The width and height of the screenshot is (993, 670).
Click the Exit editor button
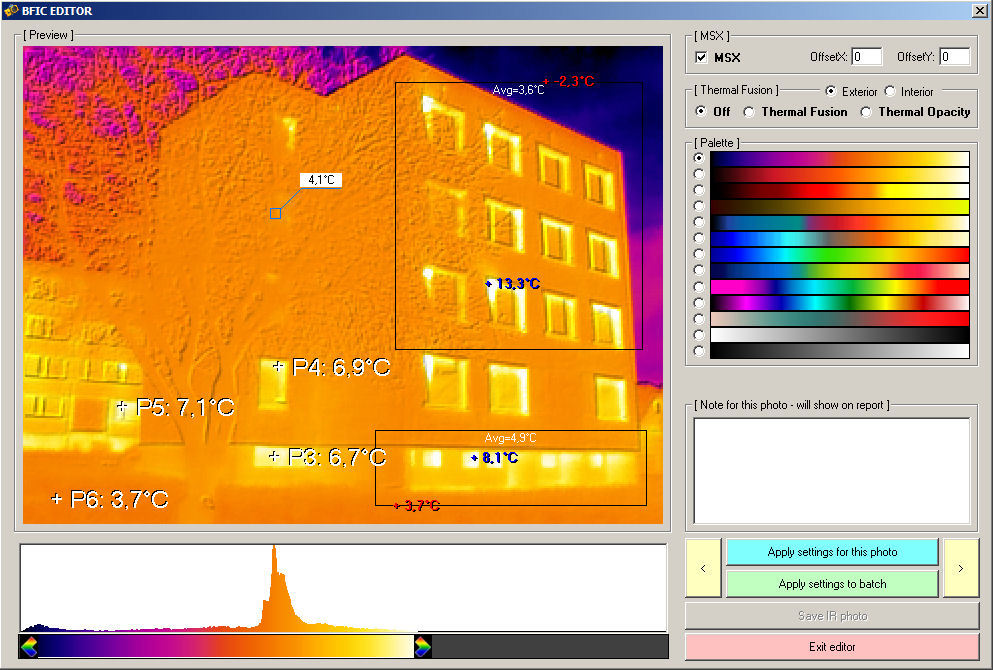pyautogui.click(x=832, y=647)
